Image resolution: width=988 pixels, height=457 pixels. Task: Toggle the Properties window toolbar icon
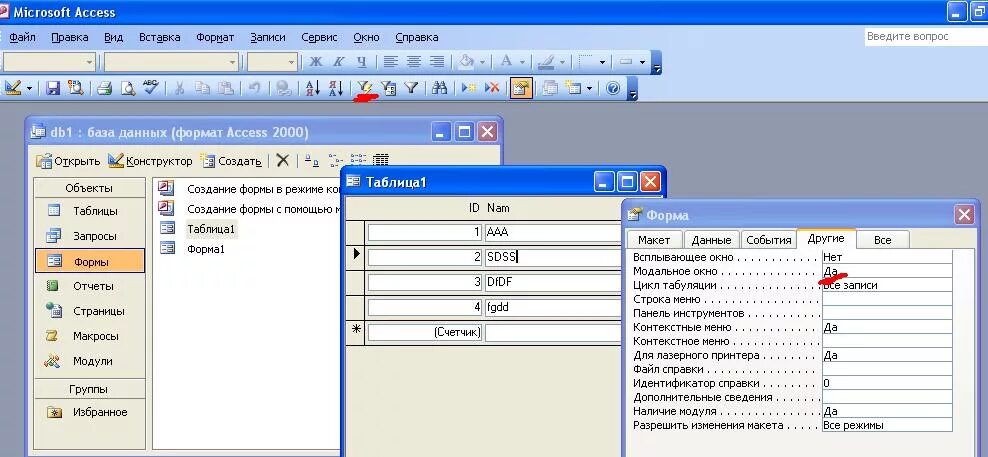[x=521, y=88]
